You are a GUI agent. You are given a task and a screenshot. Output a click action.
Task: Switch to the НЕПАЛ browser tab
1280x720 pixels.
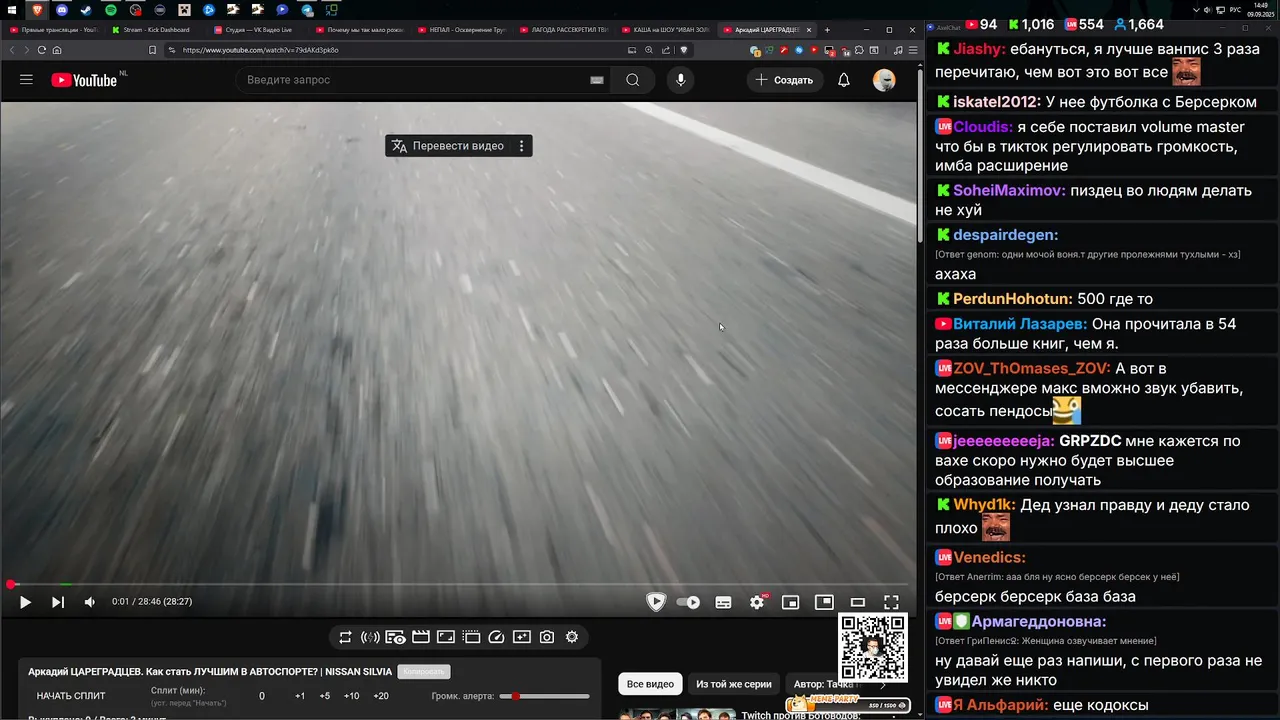[x=460, y=30]
